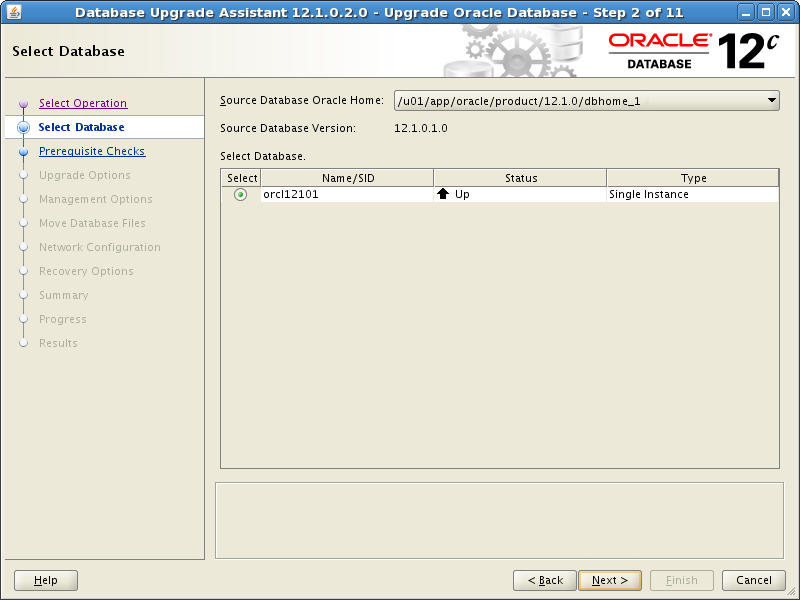Click the Prerequisite Checks step bullet

pos(23,152)
